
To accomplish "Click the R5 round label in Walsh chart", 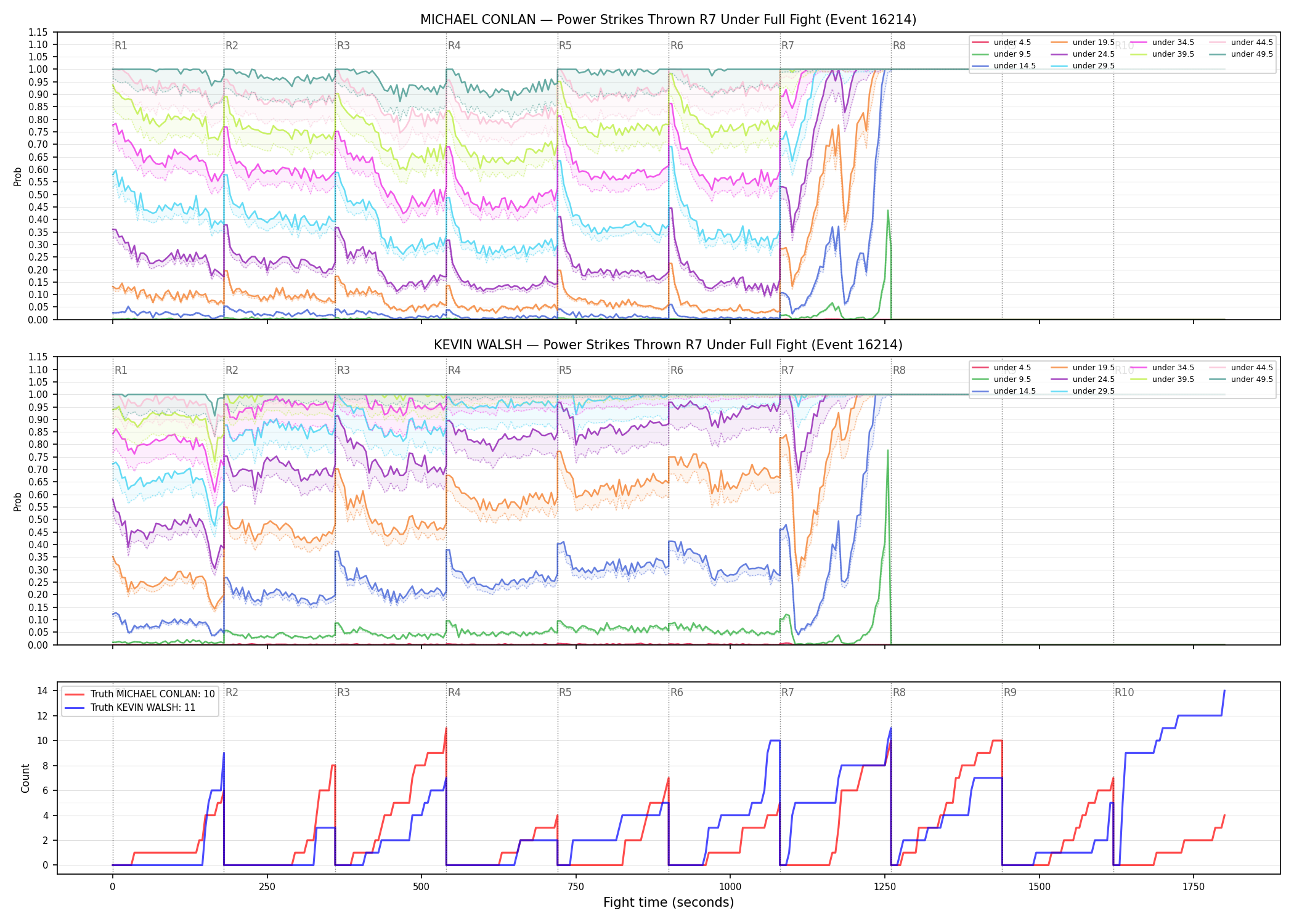I will 565,370.
